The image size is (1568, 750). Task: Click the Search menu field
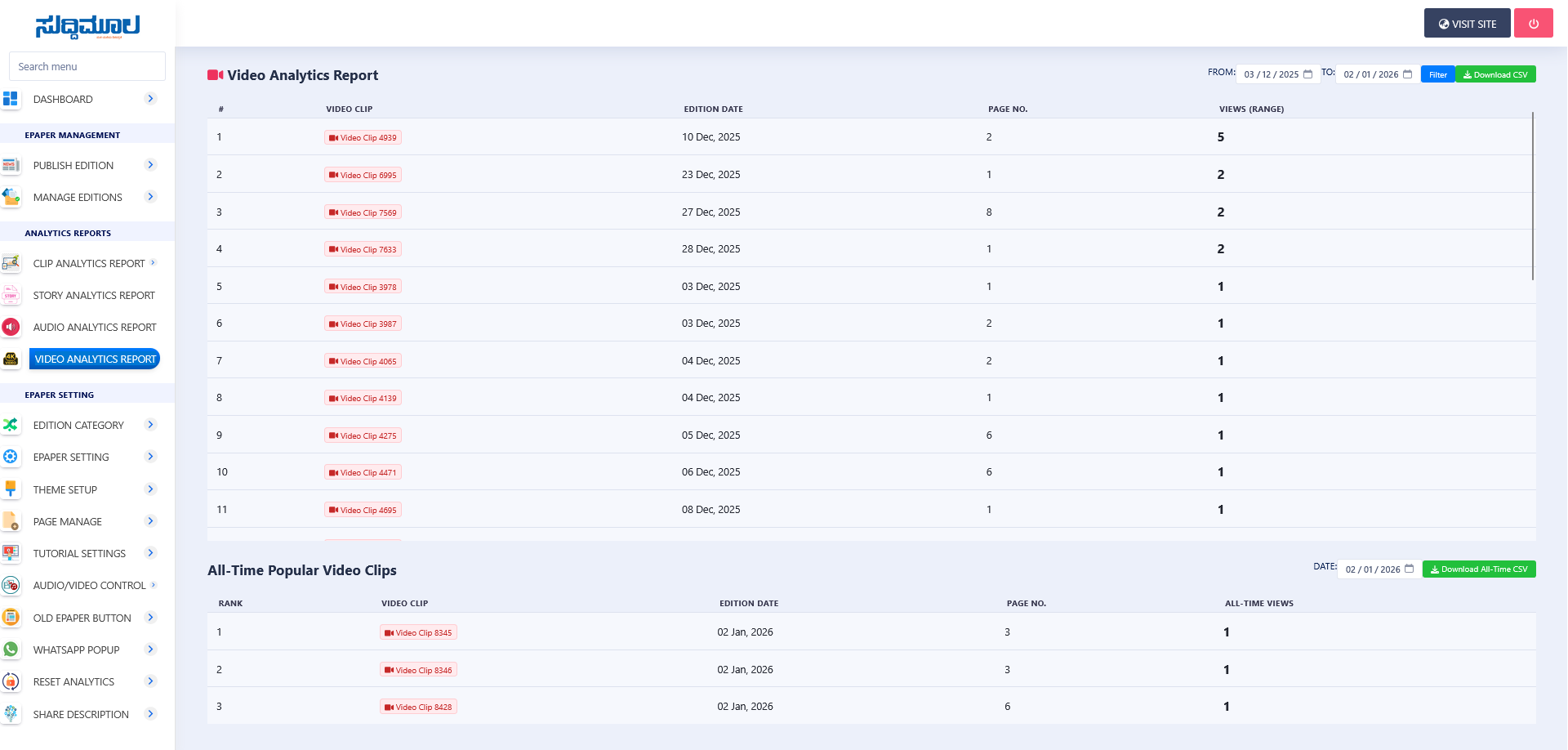tap(86, 66)
